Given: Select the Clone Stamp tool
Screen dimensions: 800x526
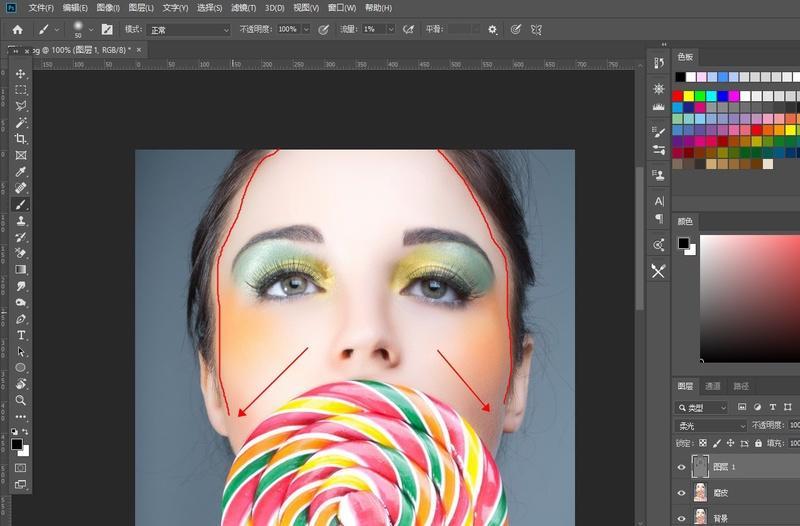Looking at the screenshot, I should point(20,221).
